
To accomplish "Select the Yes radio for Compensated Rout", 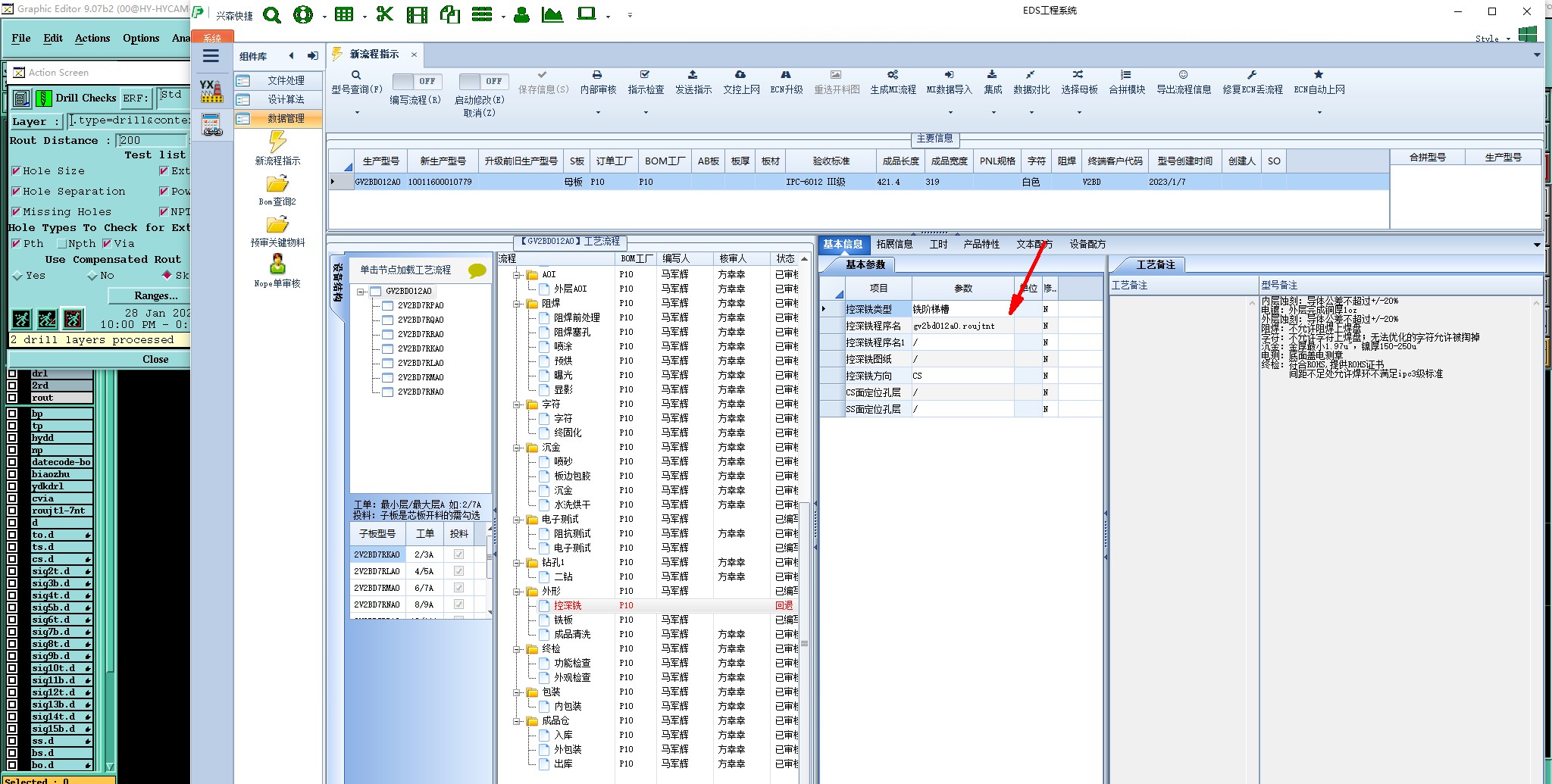I will [17, 276].
